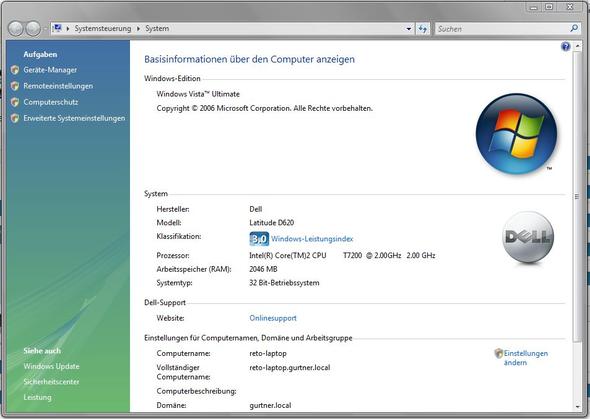Open the Dell Onlinesupport website link
The height and width of the screenshot is (419, 590).
coord(273,318)
